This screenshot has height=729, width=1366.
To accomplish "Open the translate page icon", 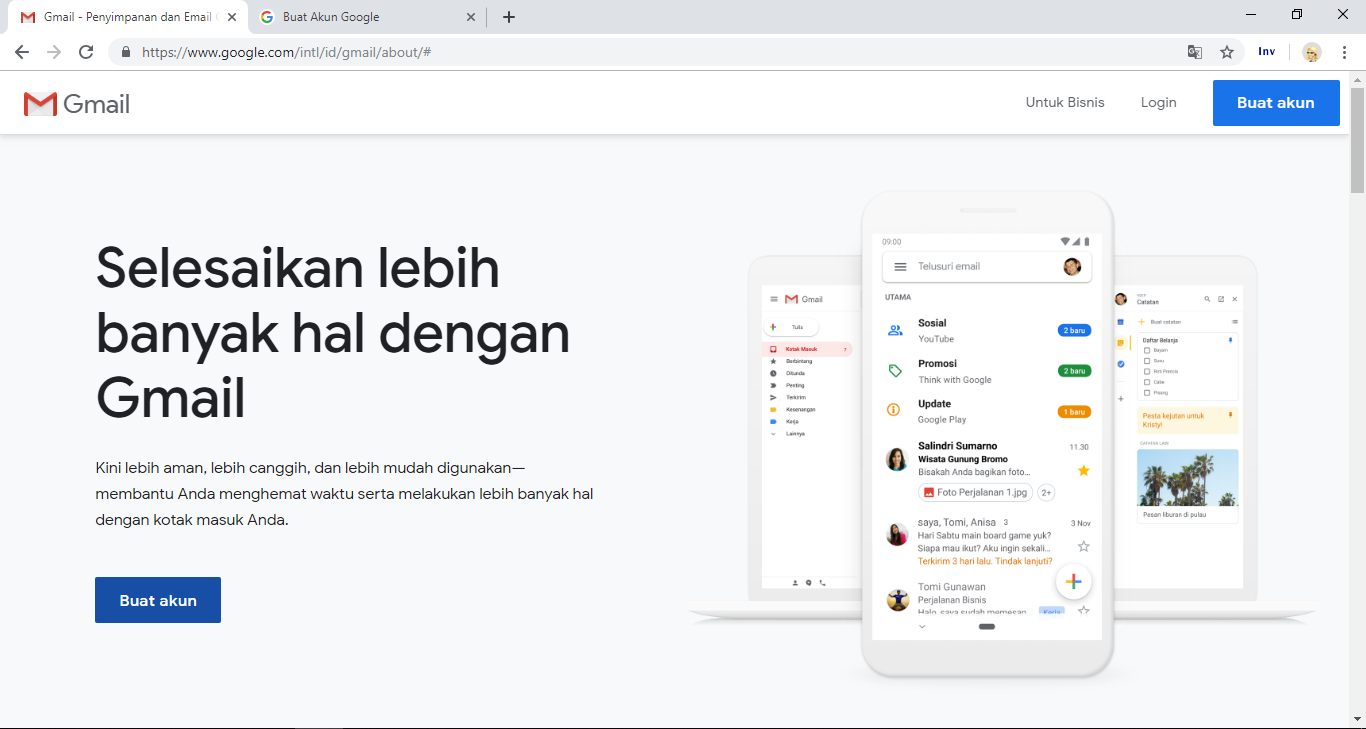I will coord(1195,52).
